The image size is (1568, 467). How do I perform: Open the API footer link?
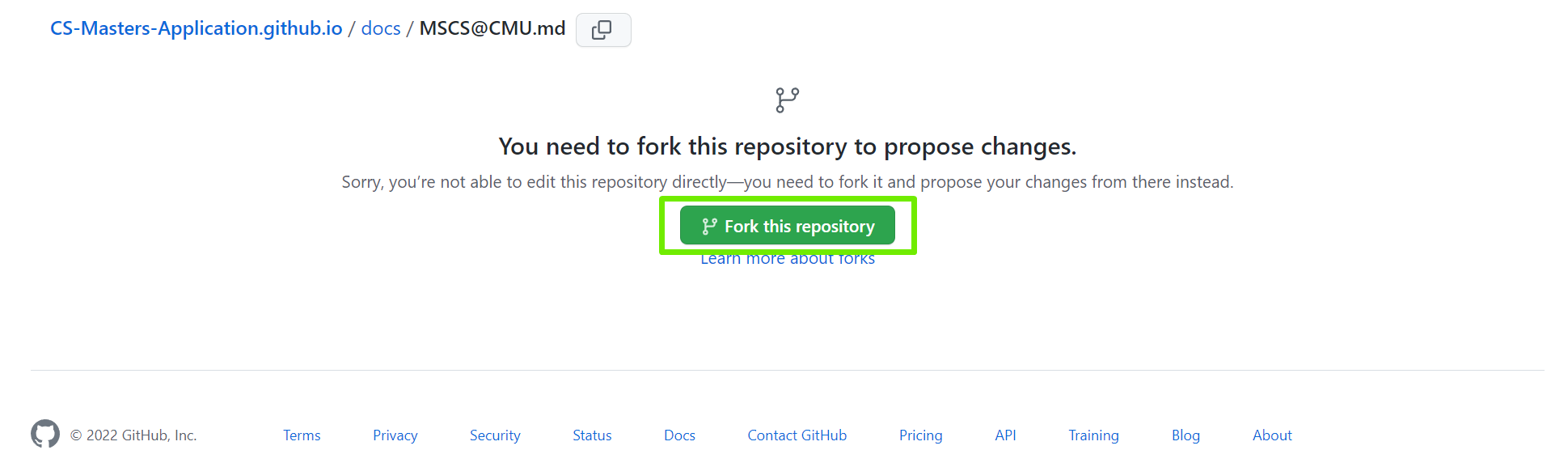[x=1005, y=435]
